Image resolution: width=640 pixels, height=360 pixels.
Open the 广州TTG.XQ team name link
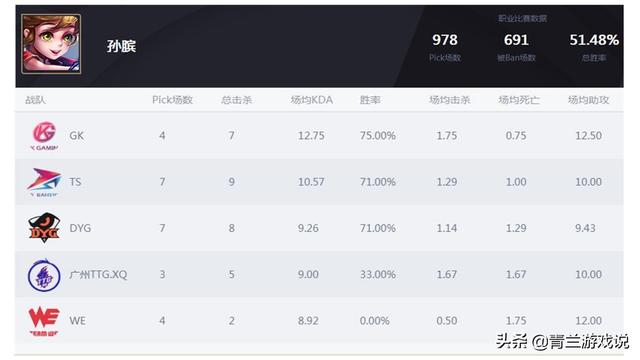click(x=98, y=274)
